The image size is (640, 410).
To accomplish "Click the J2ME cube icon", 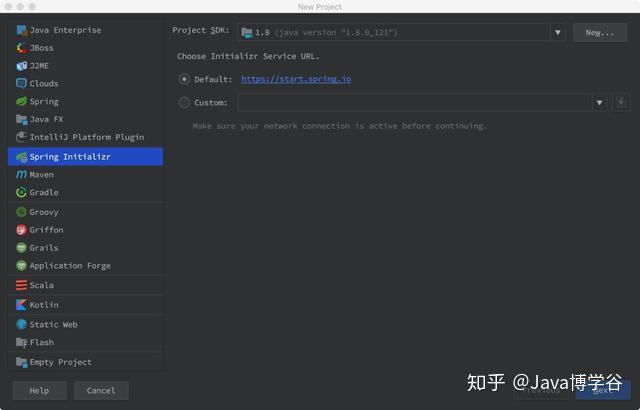I will point(22,66).
